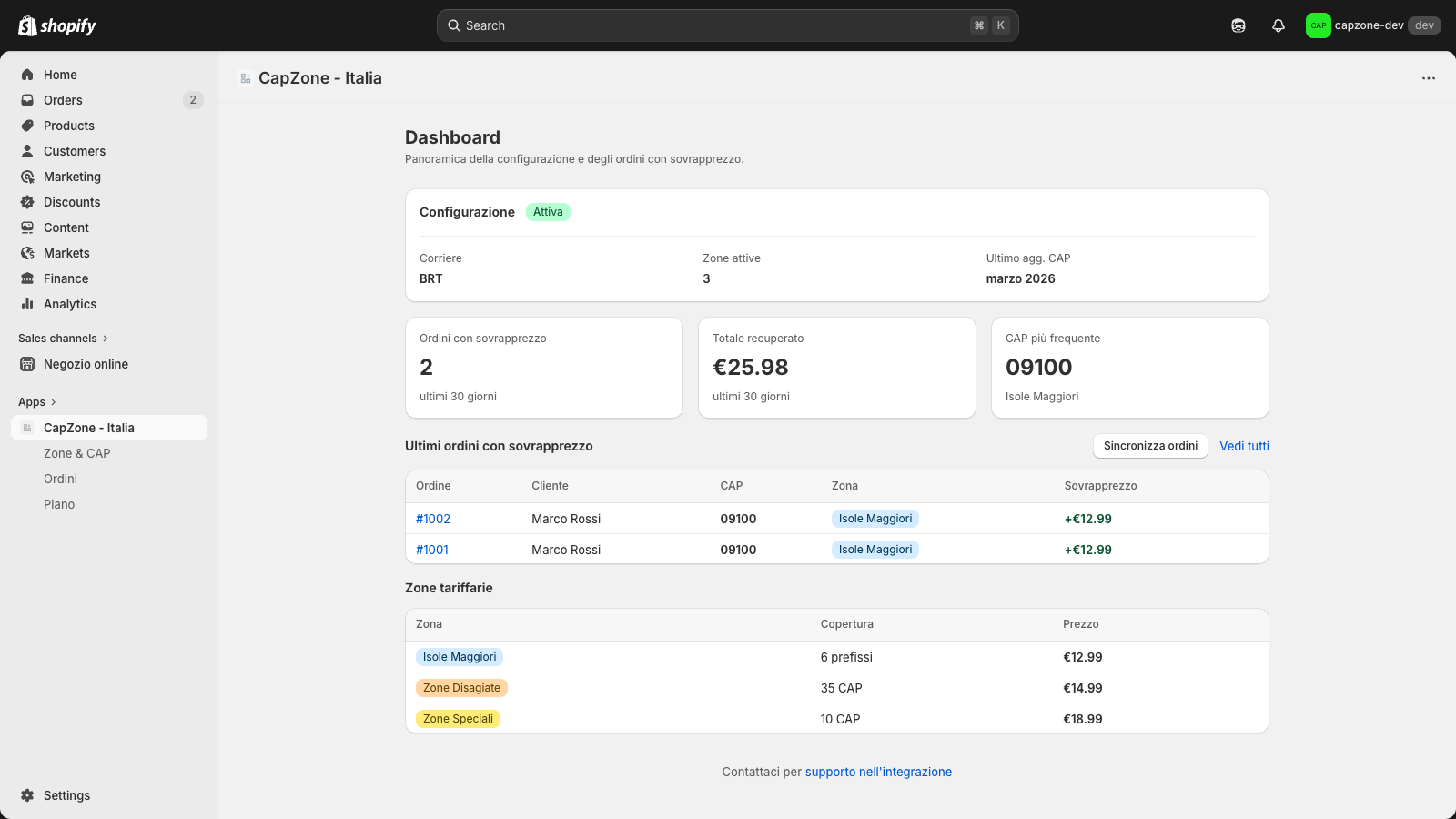Click the Content icon
Screen dimensions: 1456x819
pos(27,227)
